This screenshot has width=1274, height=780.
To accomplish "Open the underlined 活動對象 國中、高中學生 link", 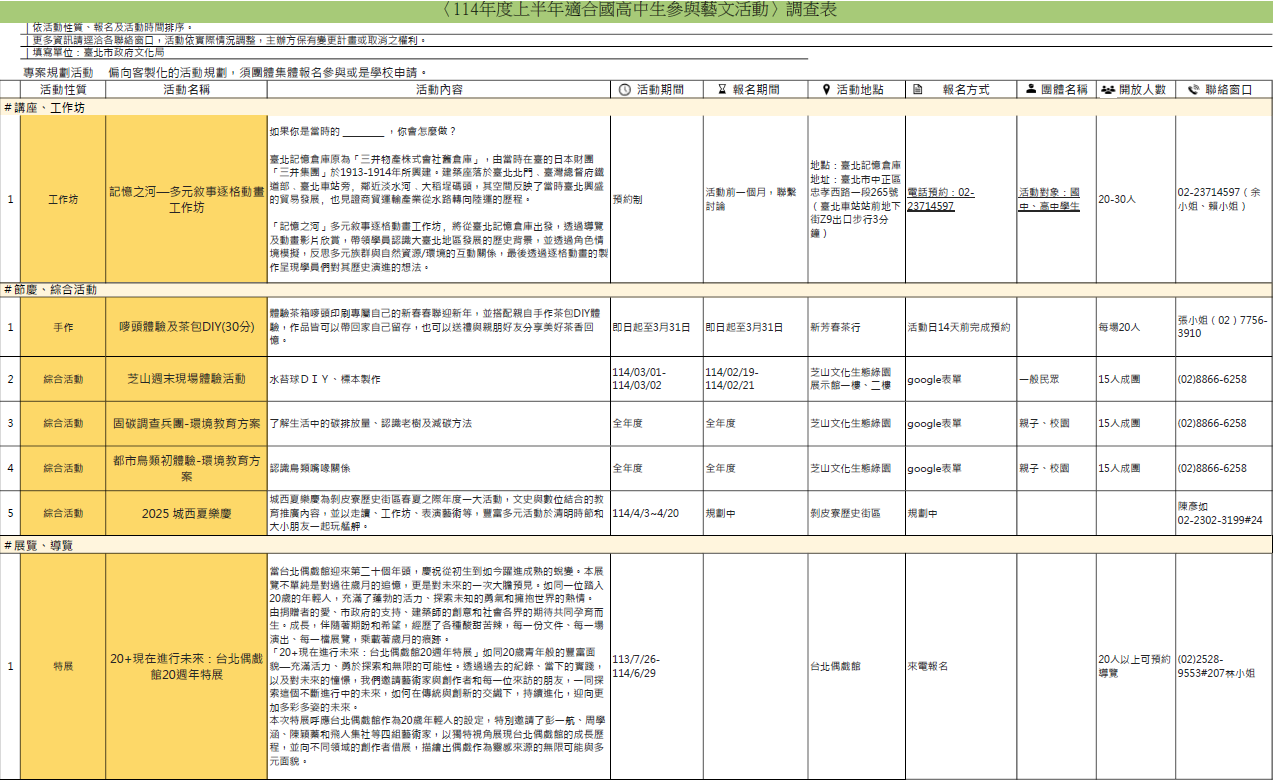I will tap(1049, 199).
